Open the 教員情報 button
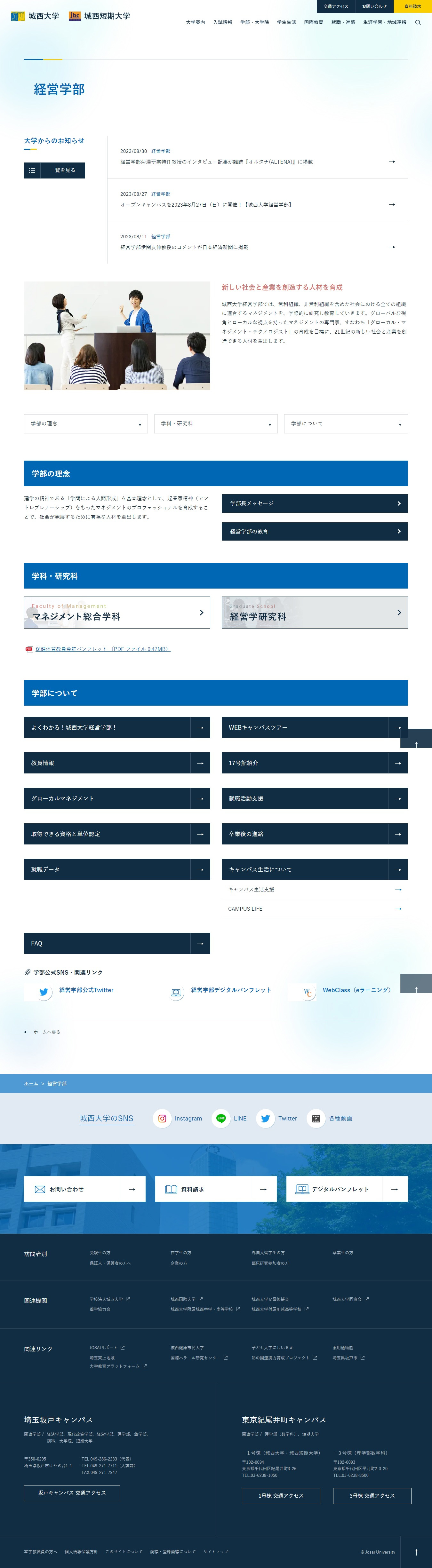This screenshot has height=1568, width=432. tap(117, 763)
